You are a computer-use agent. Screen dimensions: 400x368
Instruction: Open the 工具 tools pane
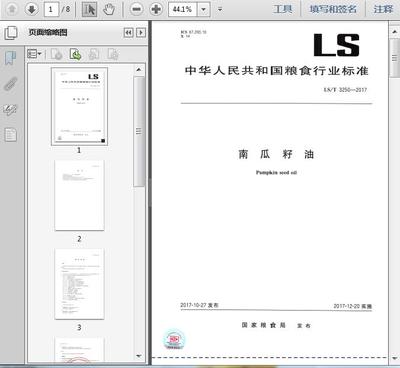coord(283,9)
